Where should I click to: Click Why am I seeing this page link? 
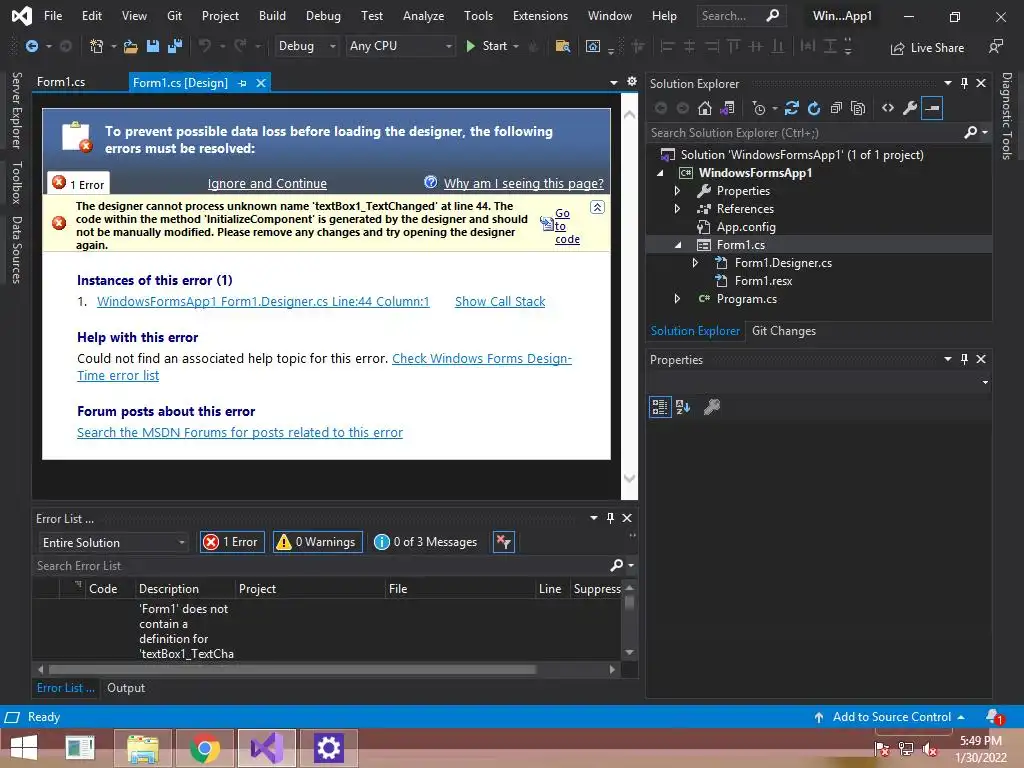[x=524, y=184]
